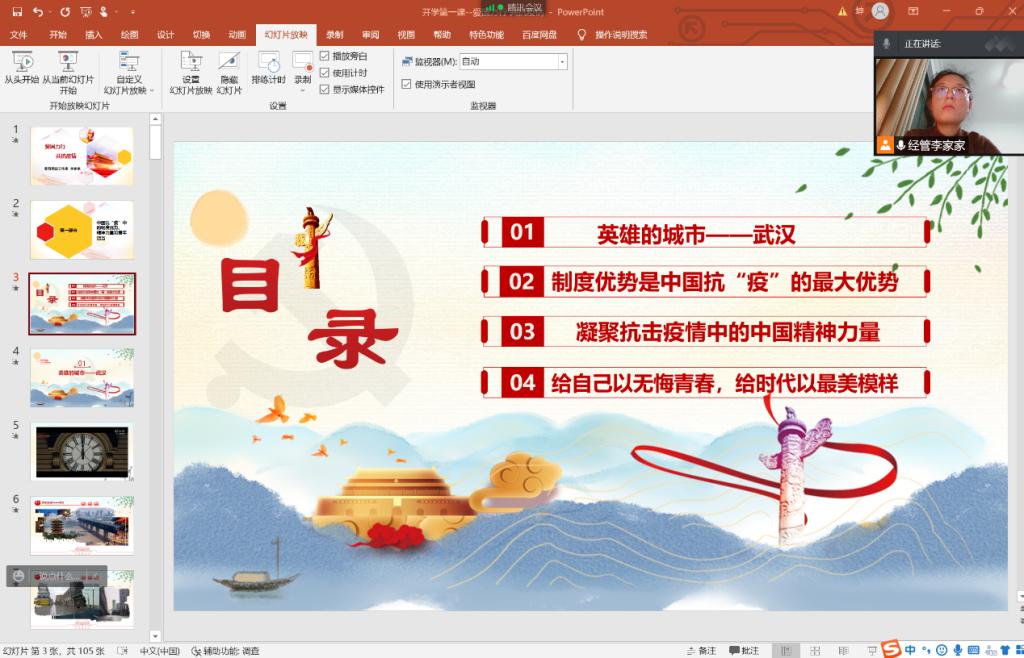Click 排练计时 rehearse timings icon

pyautogui.click(x=268, y=62)
